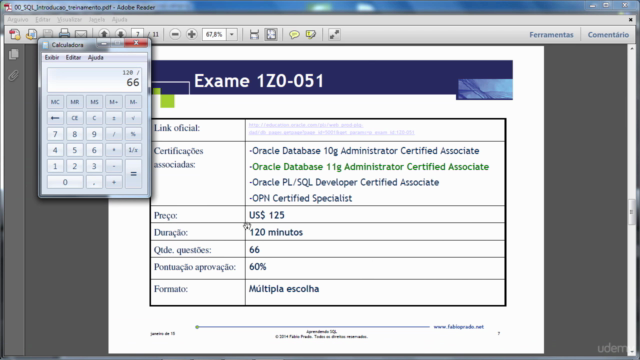Click the subtract key on the calculator
The height and width of the screenshot is (360, 640).
[114, 166]
